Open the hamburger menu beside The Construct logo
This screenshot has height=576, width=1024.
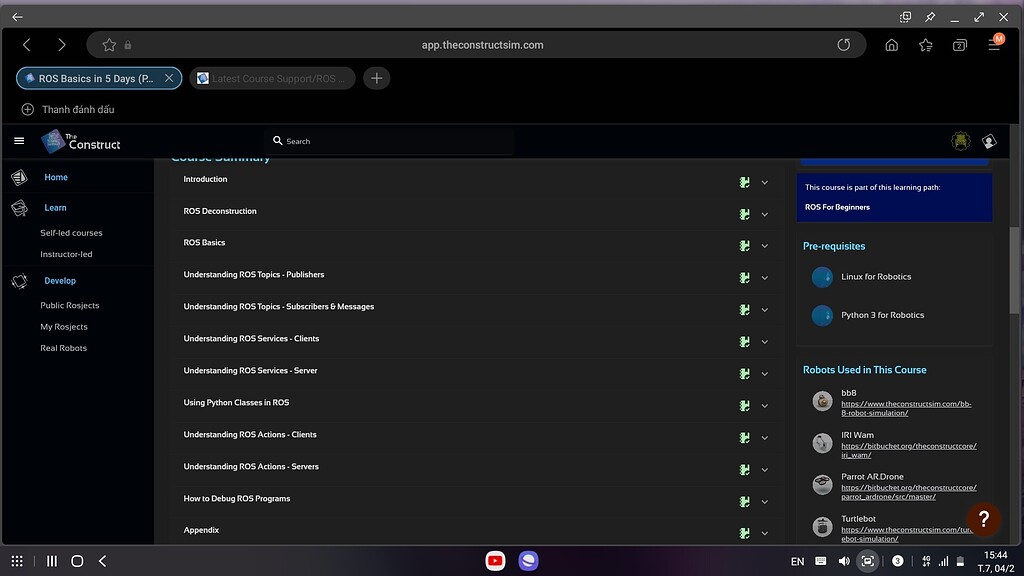tap(19, 141)
